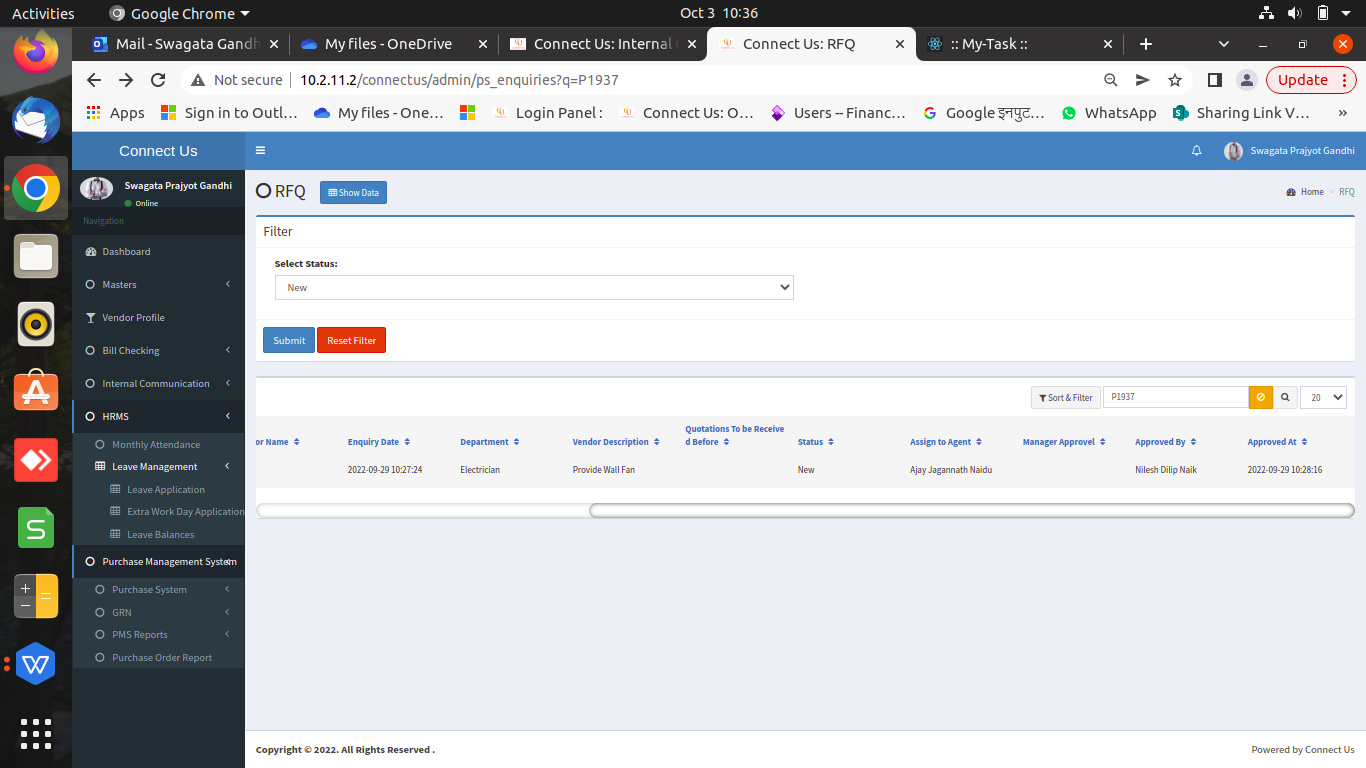Open user menu Swagata Prajyot Gandhi
Screen dimensions: 1366x768
[1290, 151]
